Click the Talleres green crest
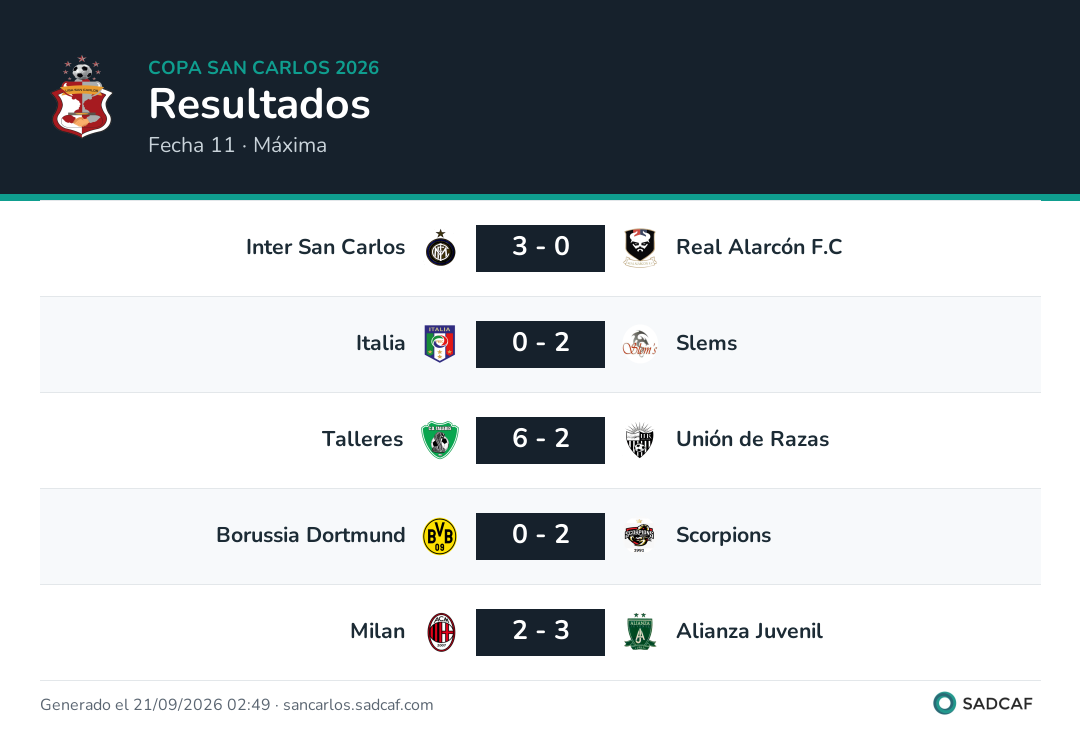The width and height of the screenshot is (1080, 756). pos(439,440)
